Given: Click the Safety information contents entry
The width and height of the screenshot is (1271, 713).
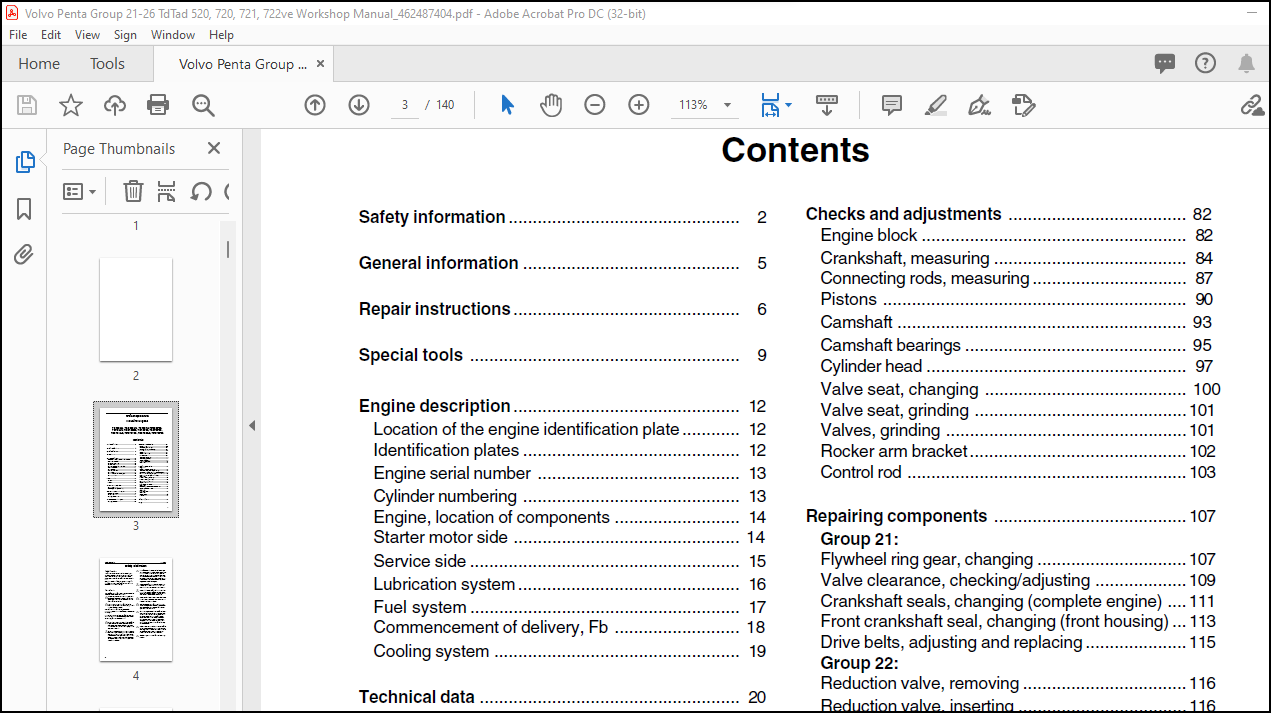Looking at the screenshot, I should (x=562, y=217).
